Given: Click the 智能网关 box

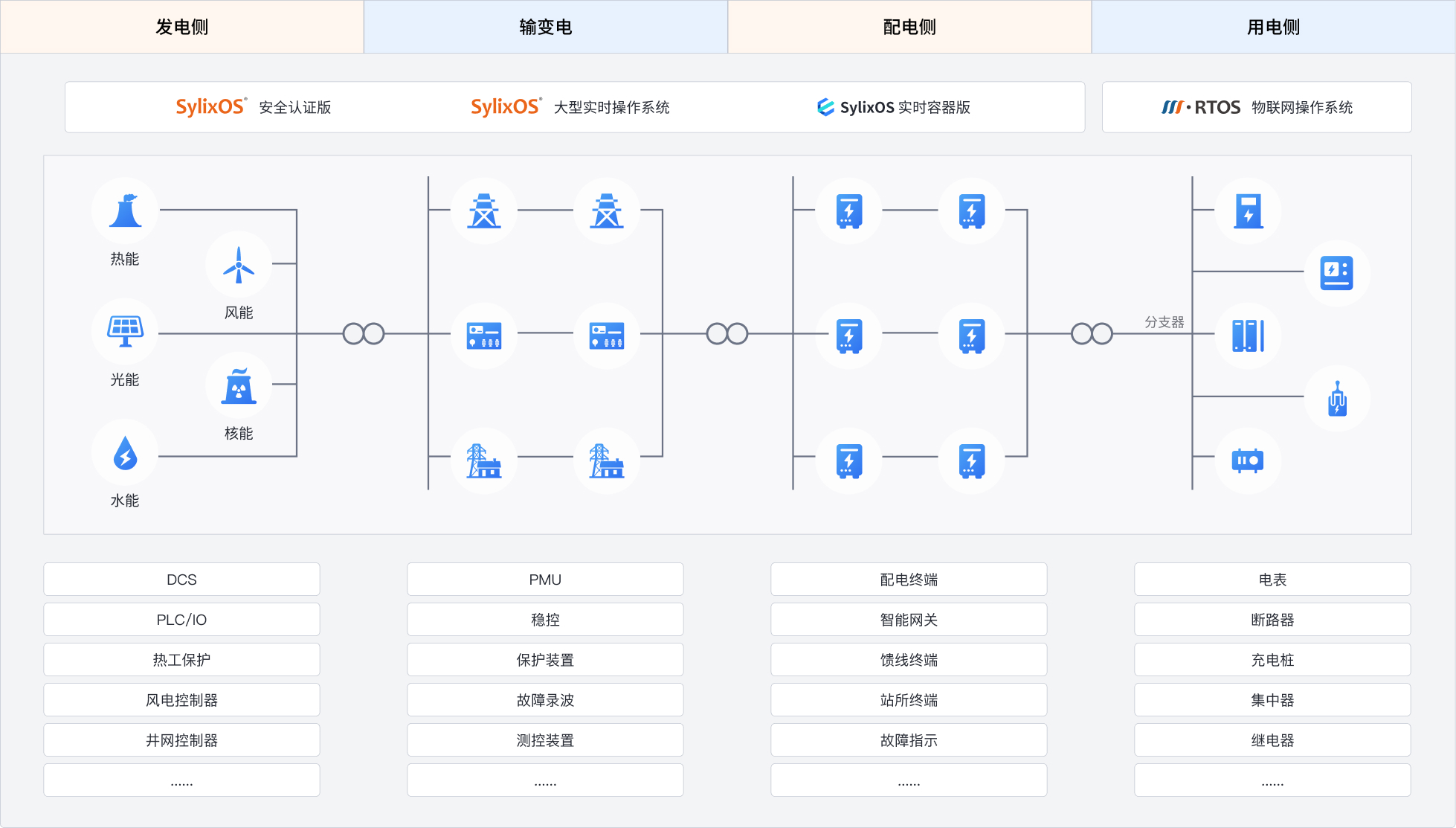Looking at the screenshot, I should coord(909,620).
